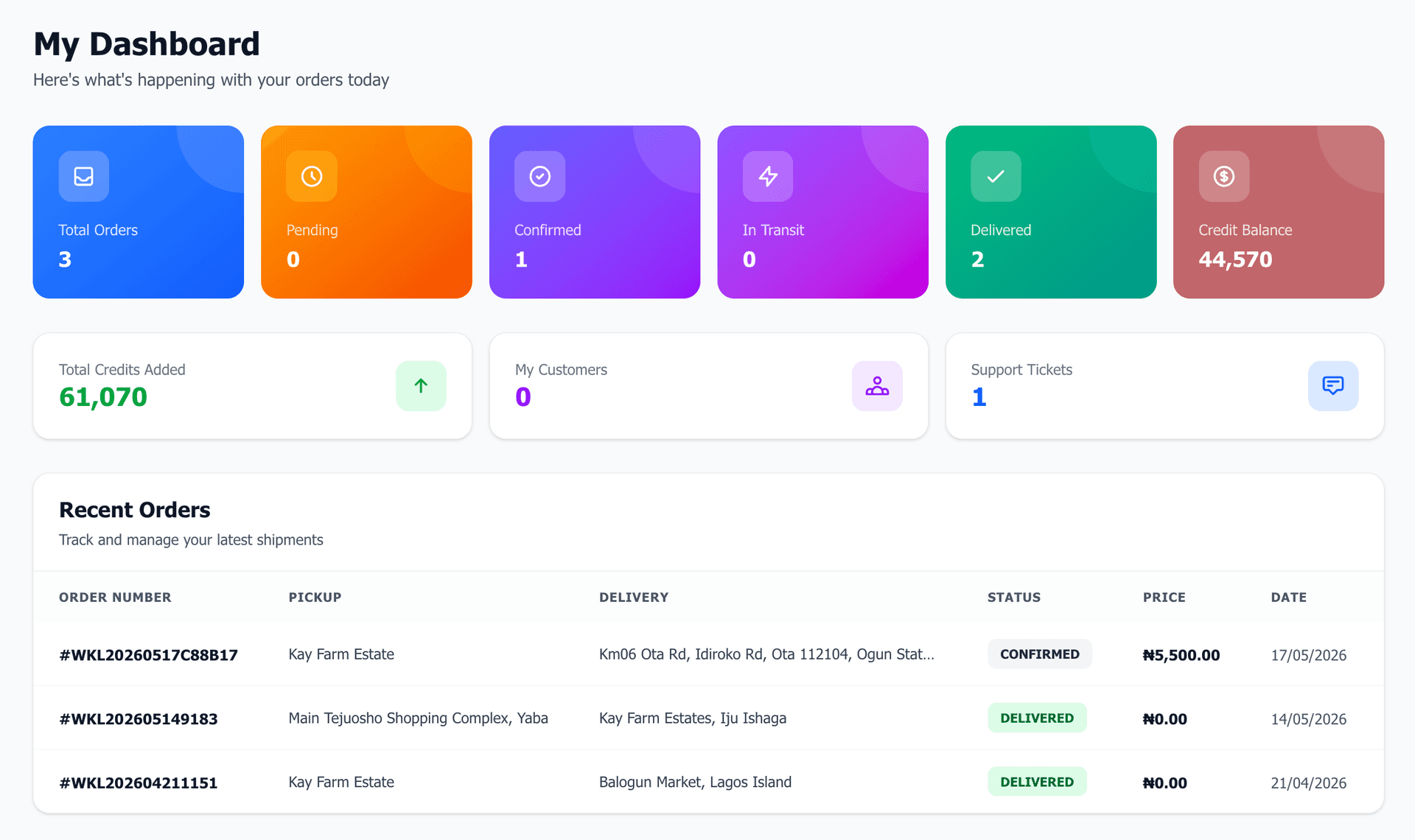
Task: Click ₦0.00 price dated 14/05/2026
Action: [1164, 719]
